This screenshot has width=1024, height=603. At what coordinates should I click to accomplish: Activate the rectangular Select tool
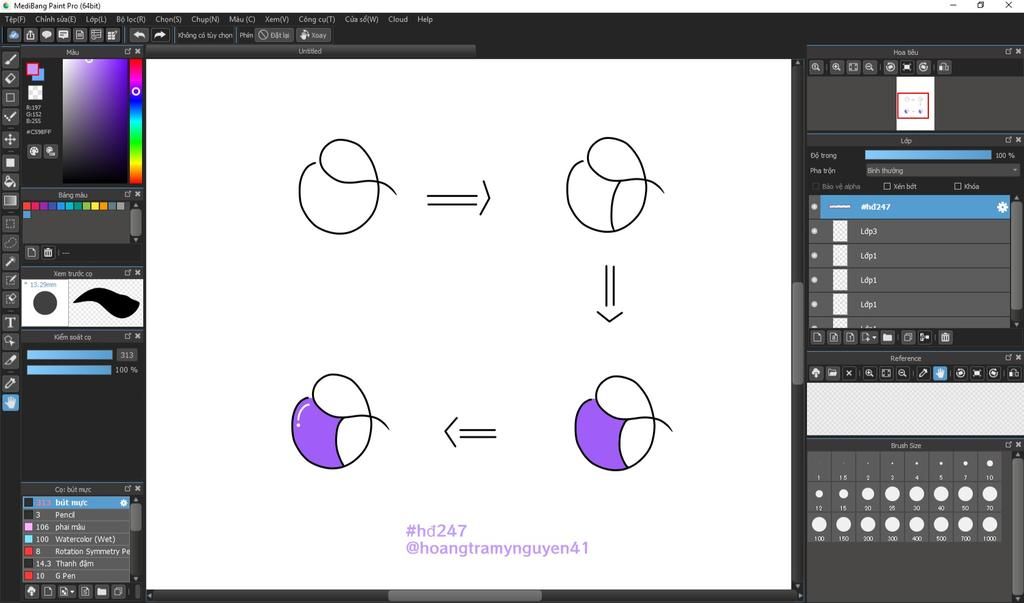10,223
